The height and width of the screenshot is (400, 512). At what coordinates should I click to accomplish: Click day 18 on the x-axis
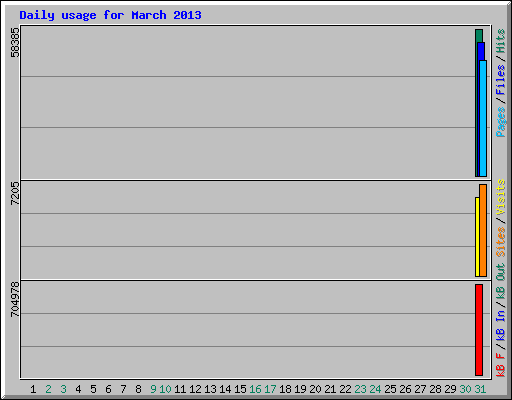click(285, 389)
